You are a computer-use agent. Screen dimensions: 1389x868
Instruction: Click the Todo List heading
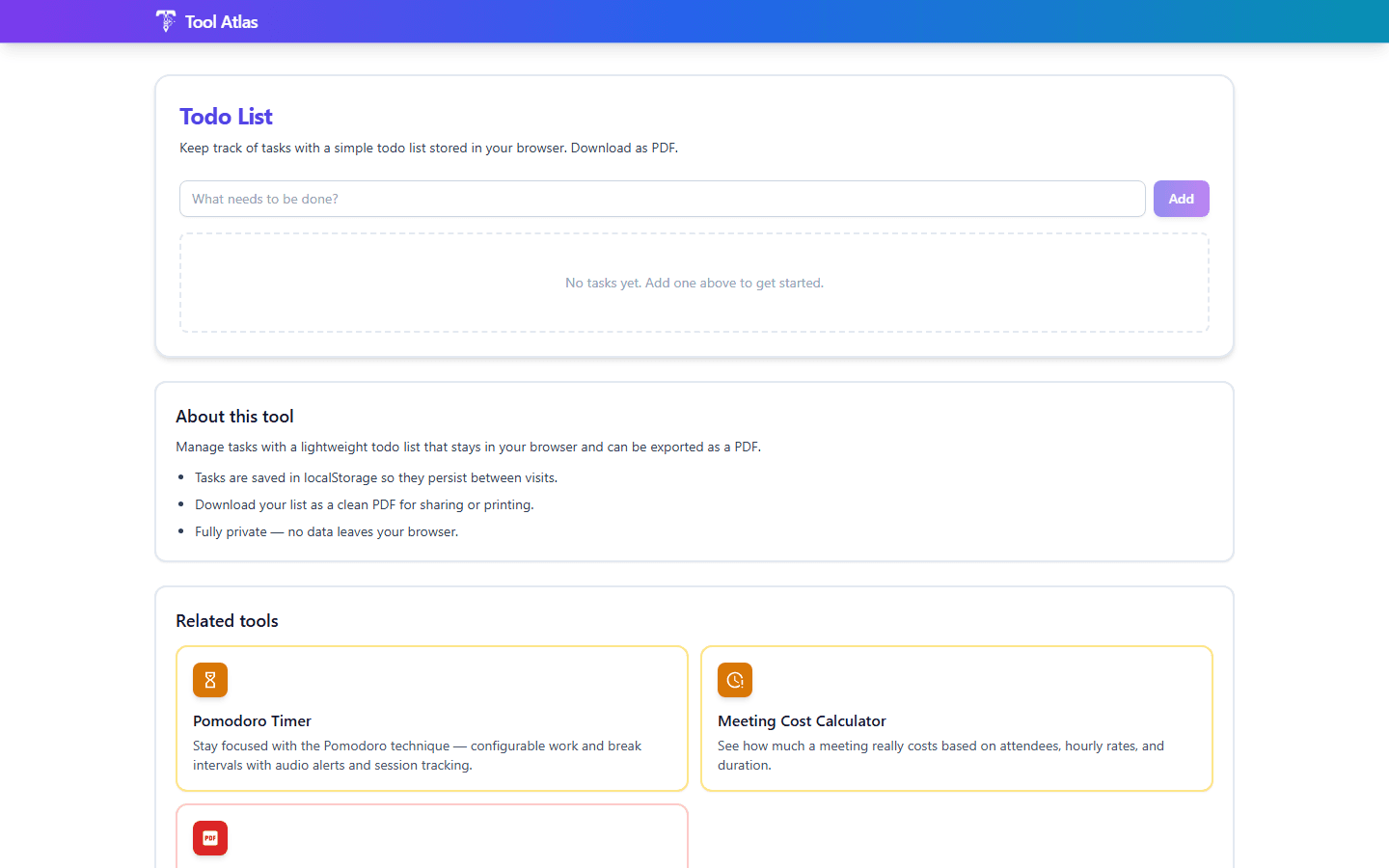[x=226, y=116]
